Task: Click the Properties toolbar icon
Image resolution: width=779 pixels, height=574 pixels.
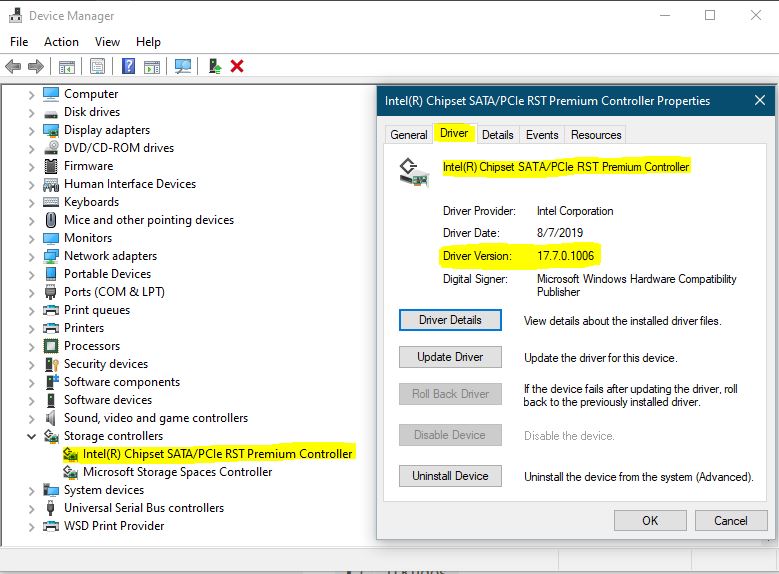Action: (x=97, y=66)
